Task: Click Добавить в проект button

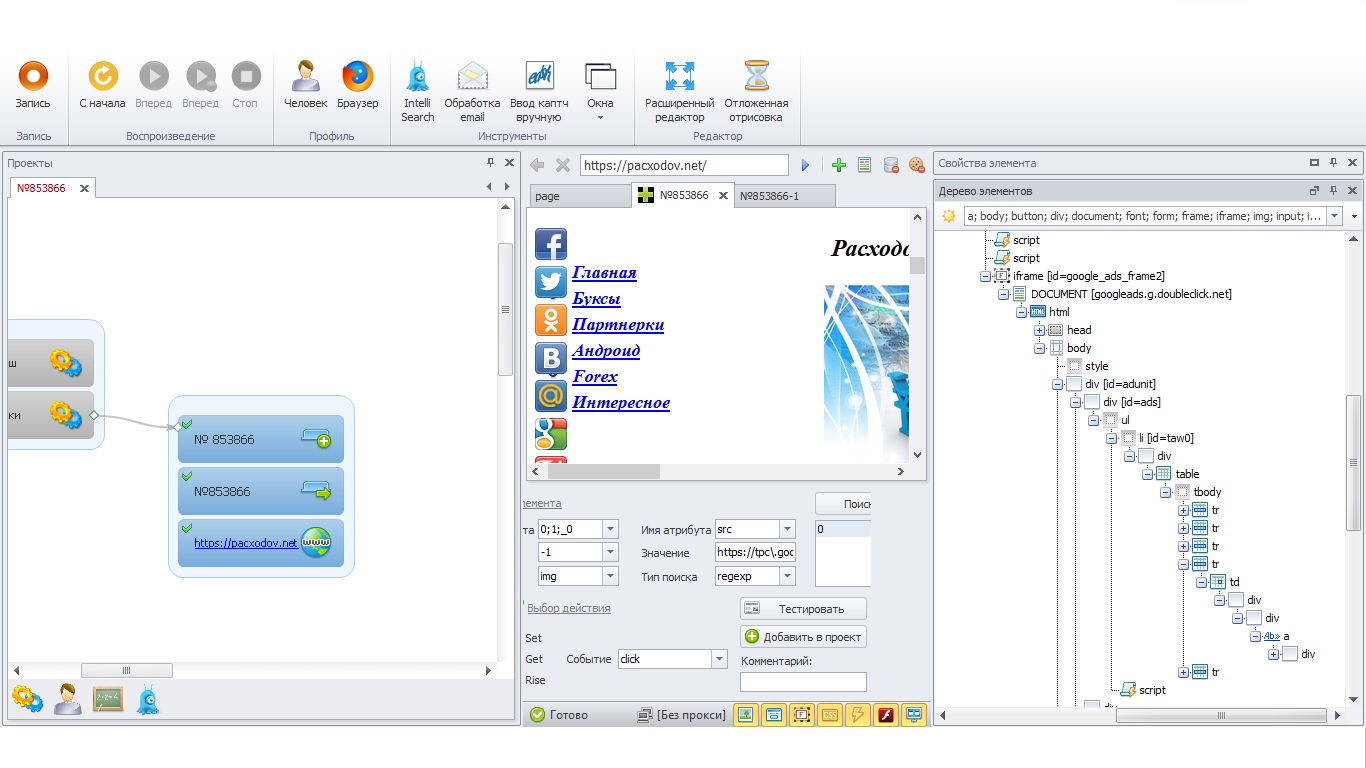Action: pyautogui.click(x=803, y=636)
